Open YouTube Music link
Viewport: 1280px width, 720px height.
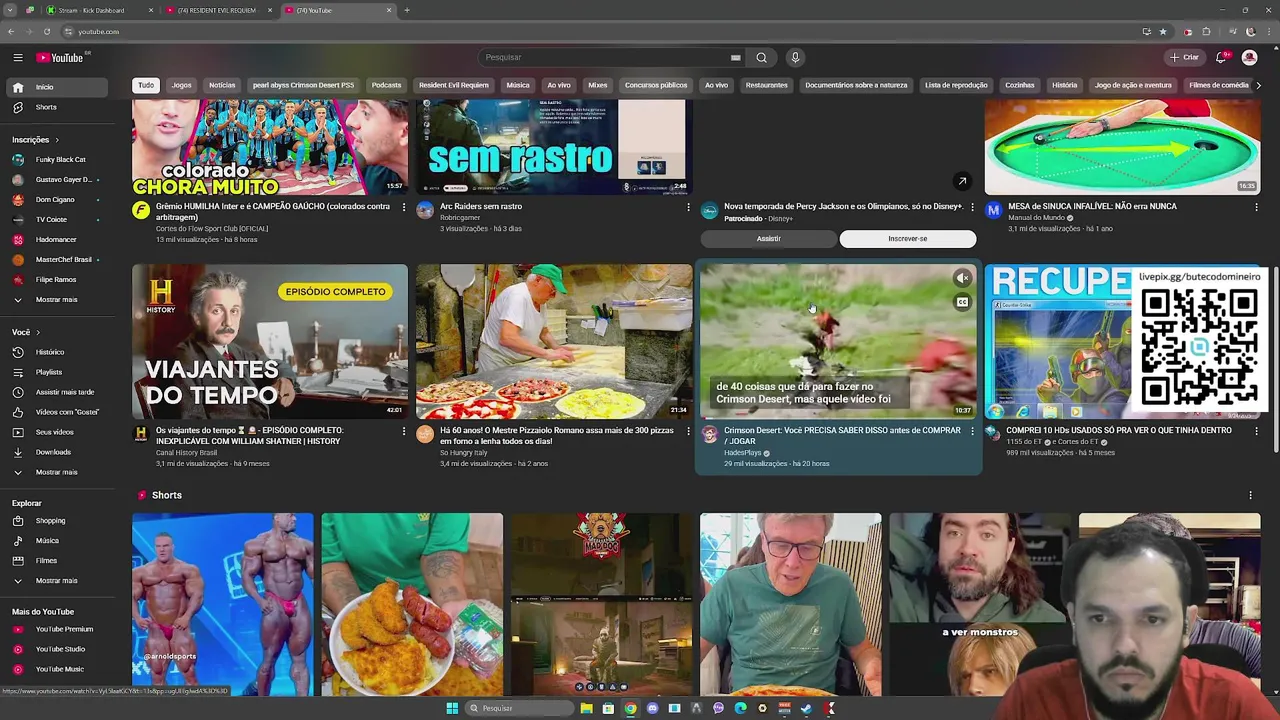pos(56,669)
